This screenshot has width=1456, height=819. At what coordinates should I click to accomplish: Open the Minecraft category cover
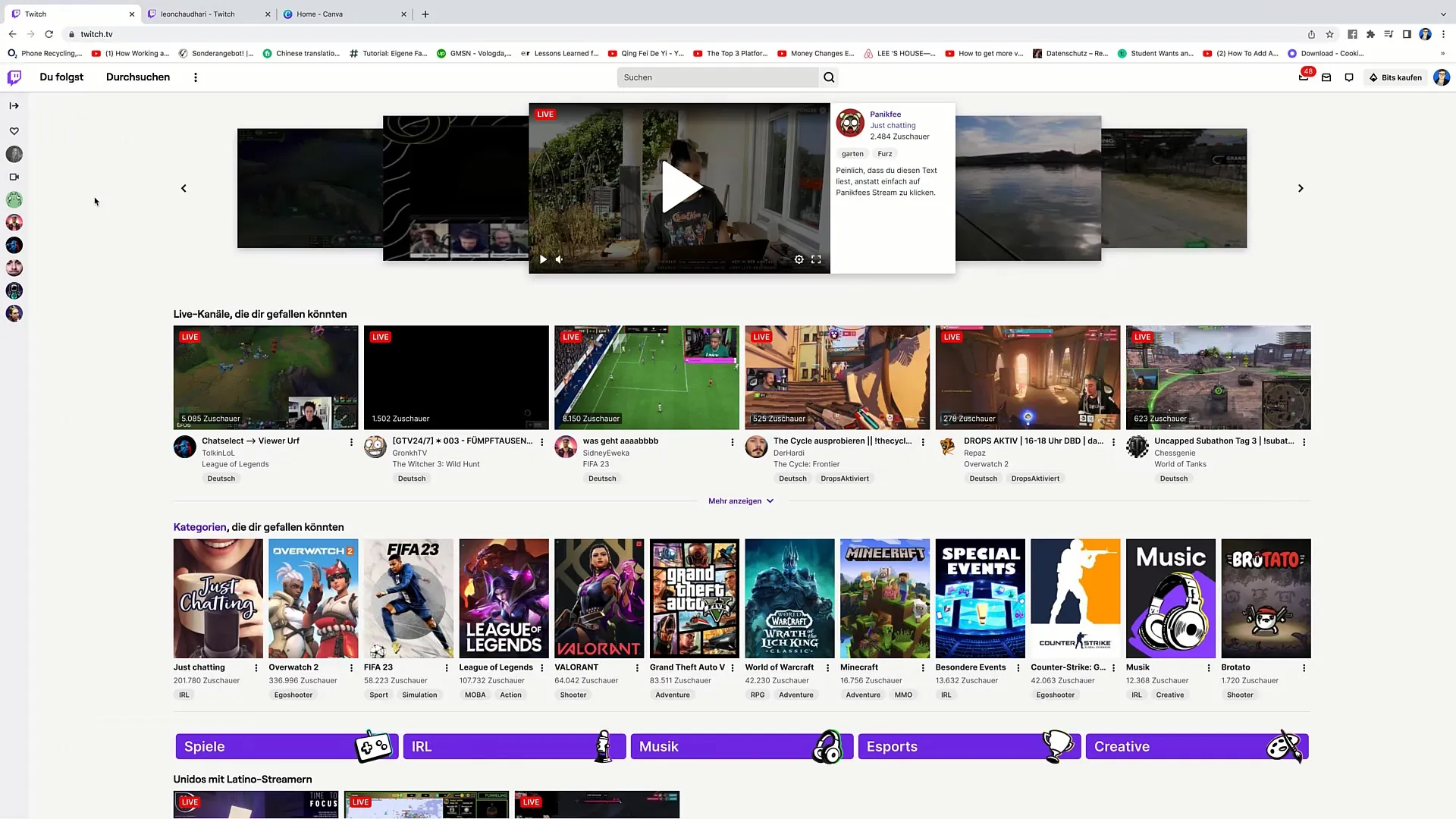[885, 598]
